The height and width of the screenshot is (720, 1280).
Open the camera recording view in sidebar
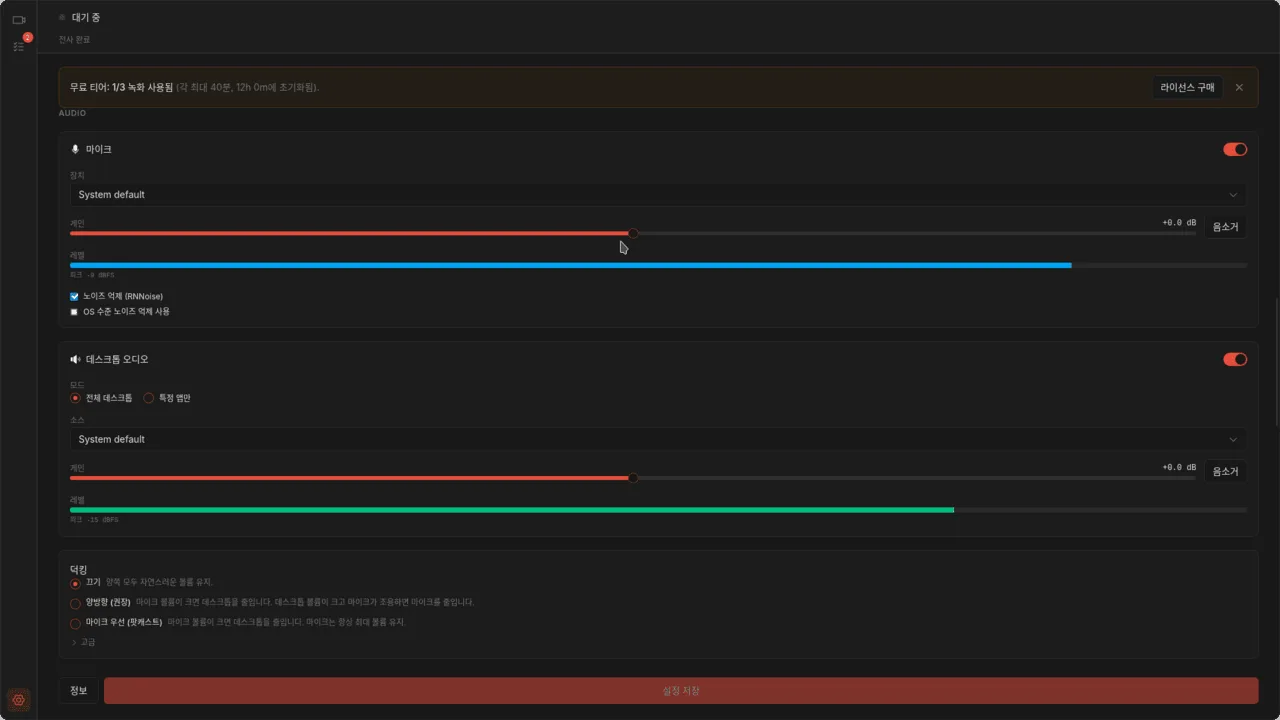[18, 19]
